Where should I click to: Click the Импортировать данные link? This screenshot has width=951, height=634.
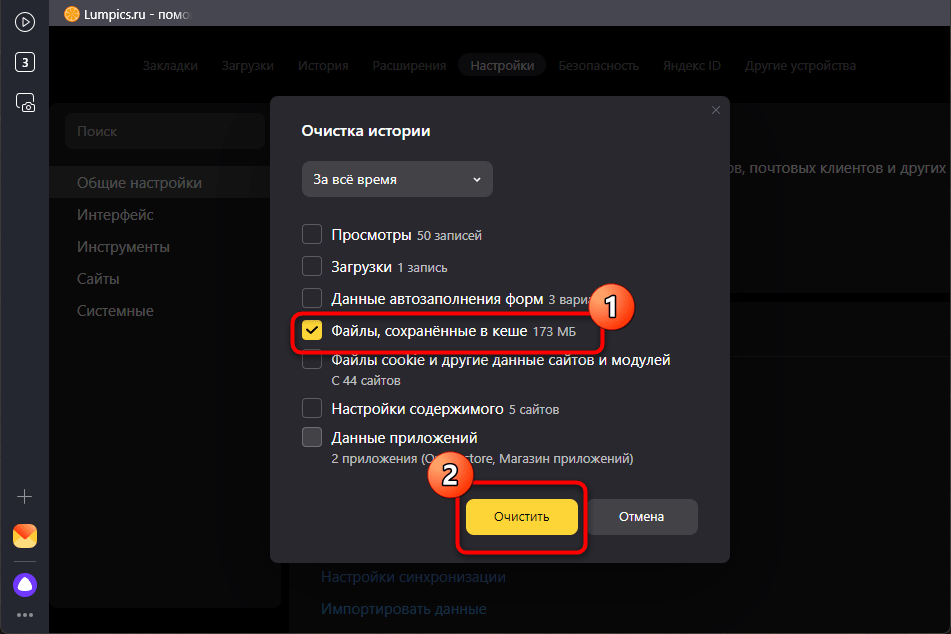click(403, 609)
